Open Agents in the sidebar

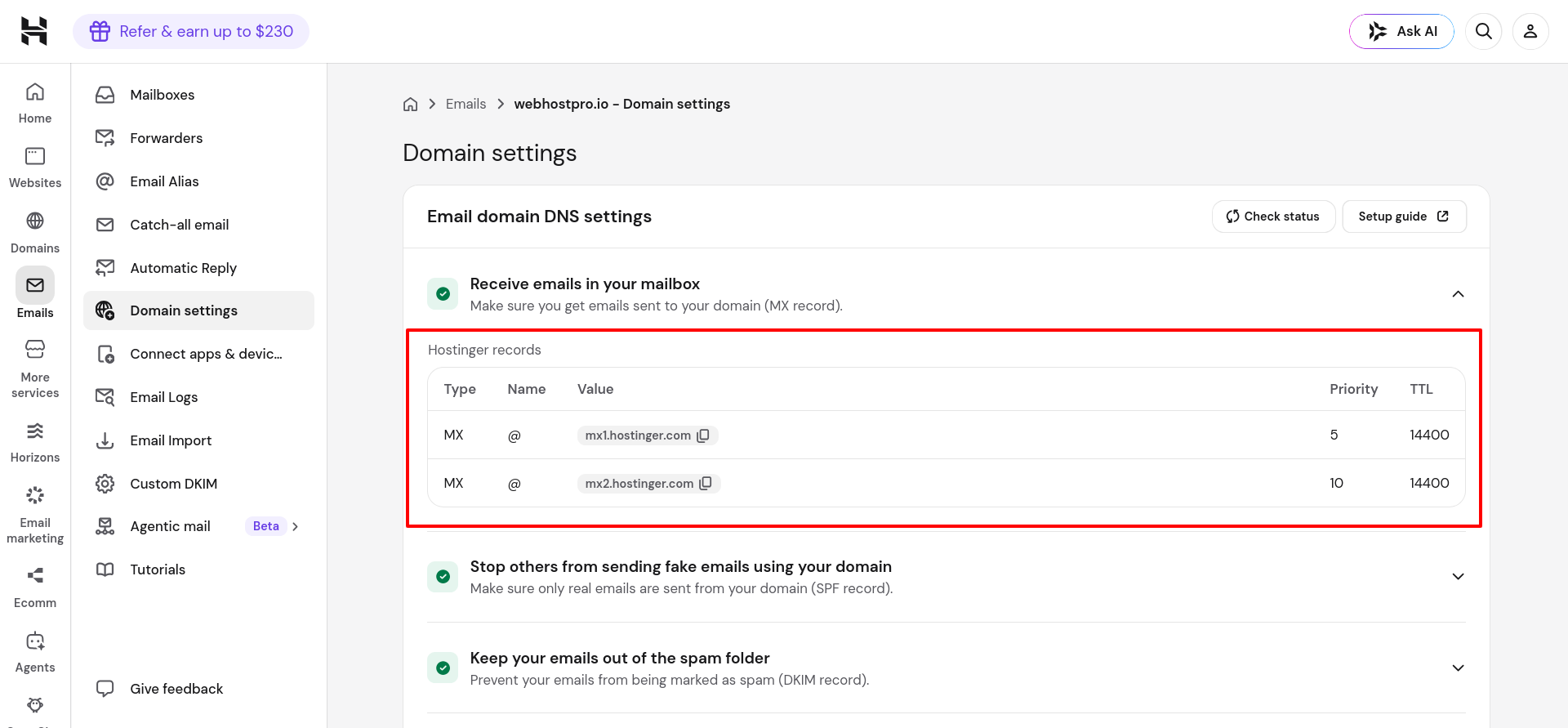[35, 652]
